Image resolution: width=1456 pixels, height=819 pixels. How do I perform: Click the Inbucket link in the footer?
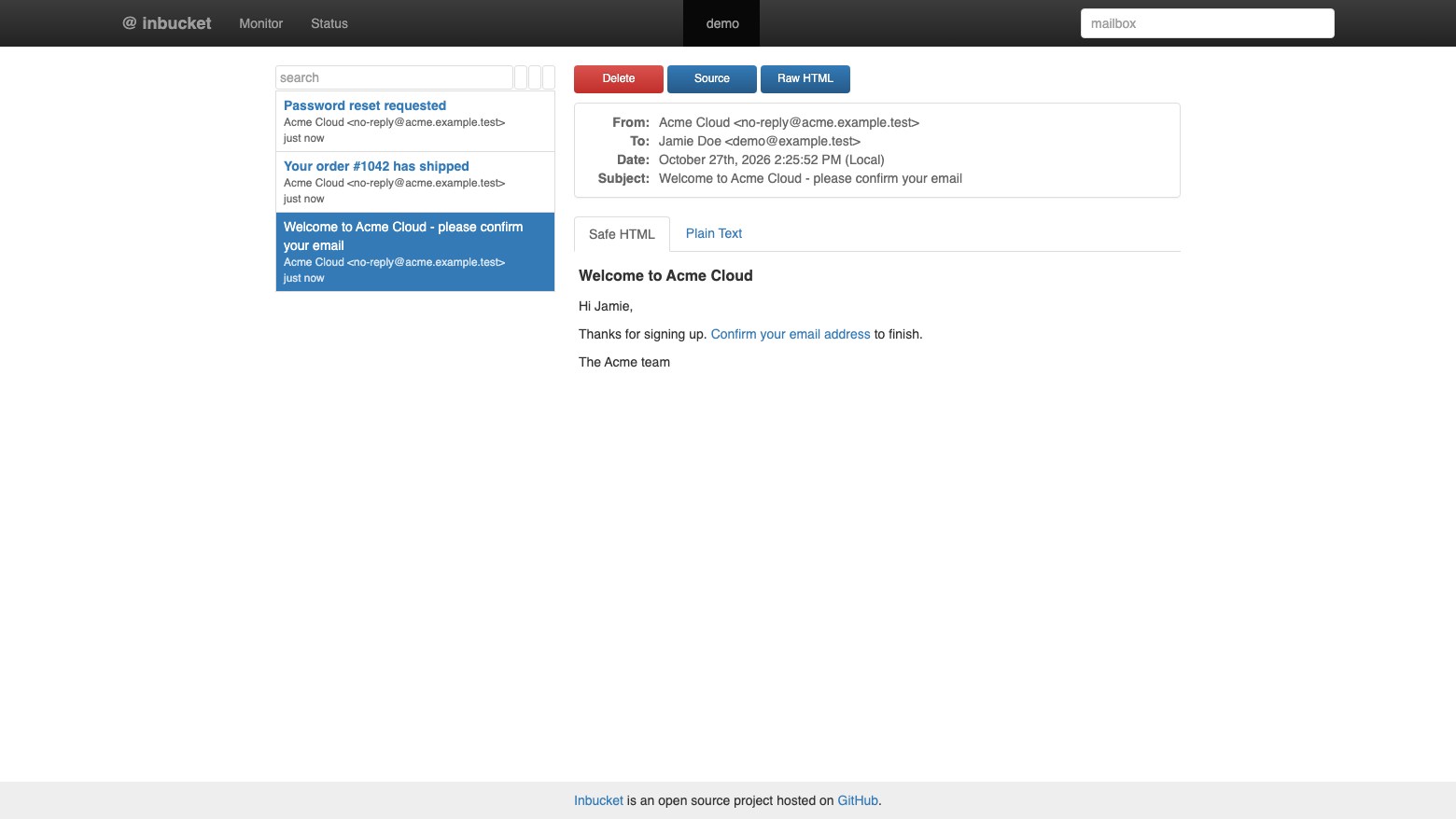tap(598, 800)
